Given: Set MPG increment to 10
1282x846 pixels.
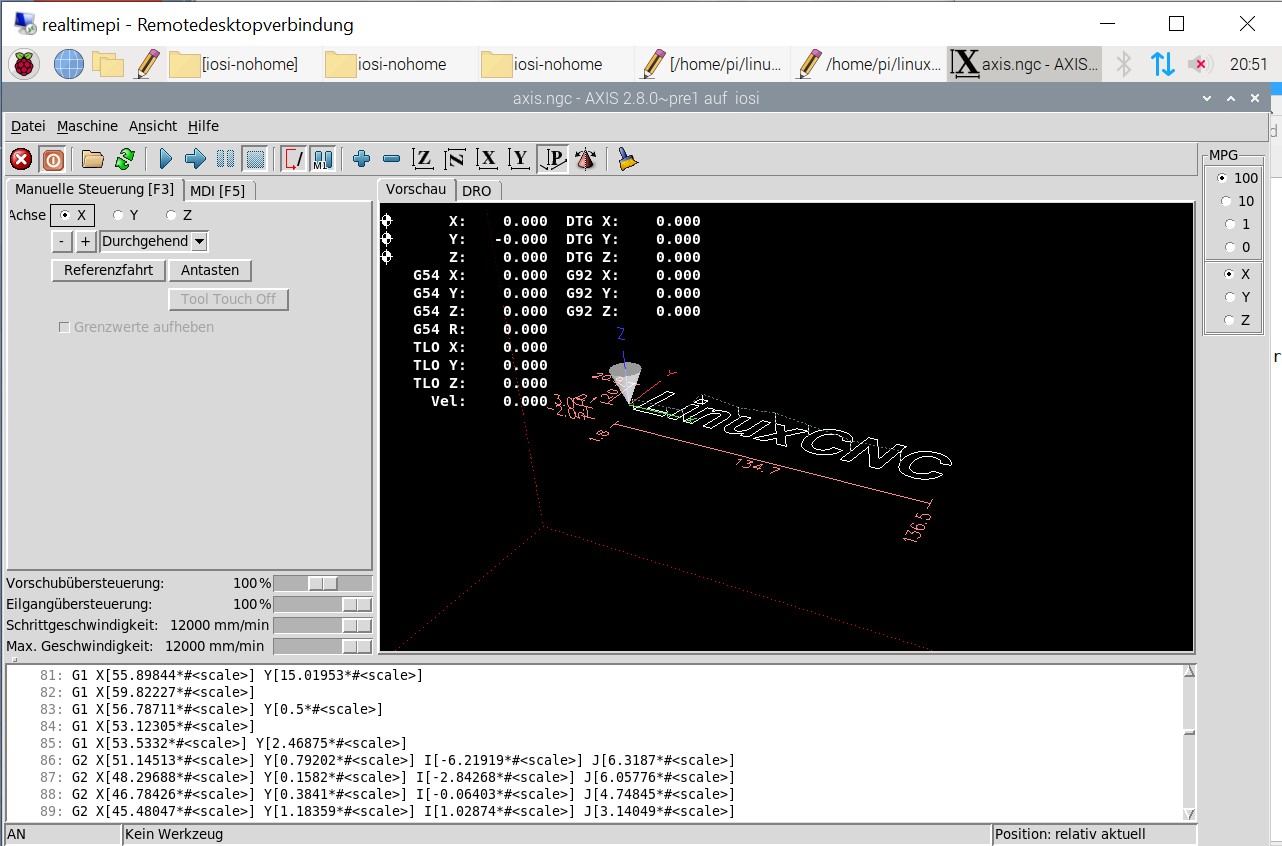Looking at the screenshot, I should click(x=1230, y=201).
